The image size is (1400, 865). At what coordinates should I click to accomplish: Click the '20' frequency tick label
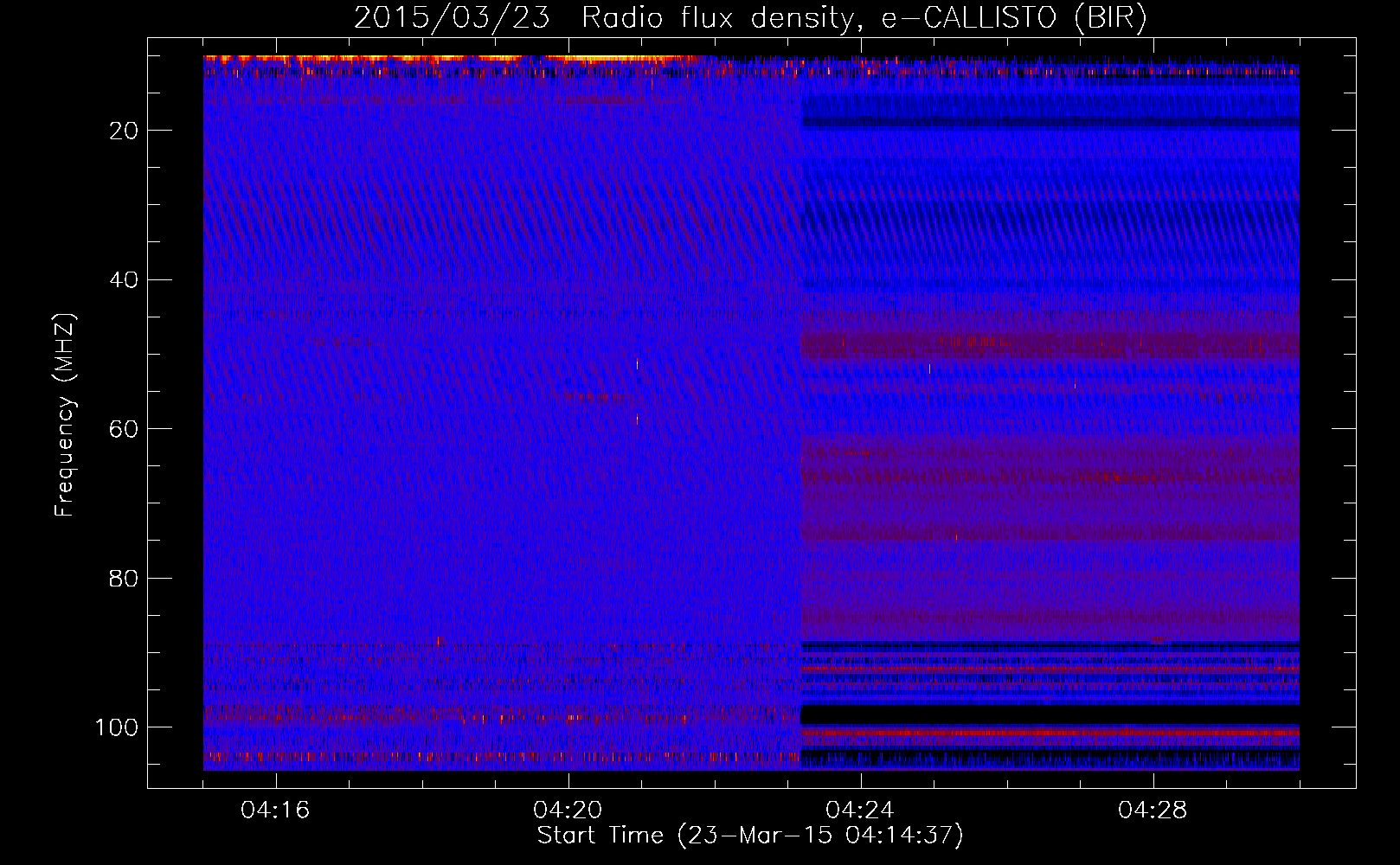tap(124, 131)
